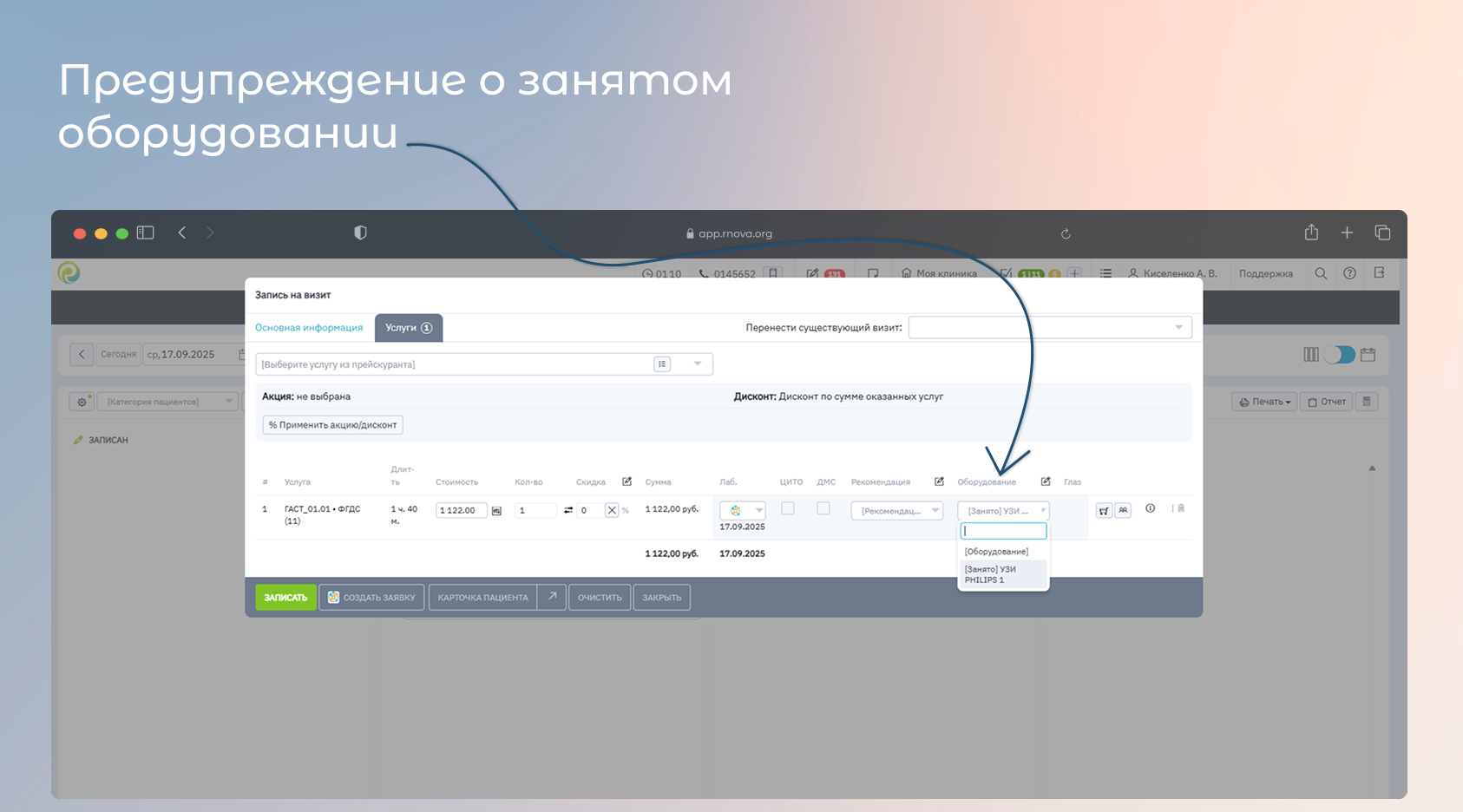Screen dimensions: 1463x812
Task: Click the equipment search input field
Action: click(x=1003, y=531)
